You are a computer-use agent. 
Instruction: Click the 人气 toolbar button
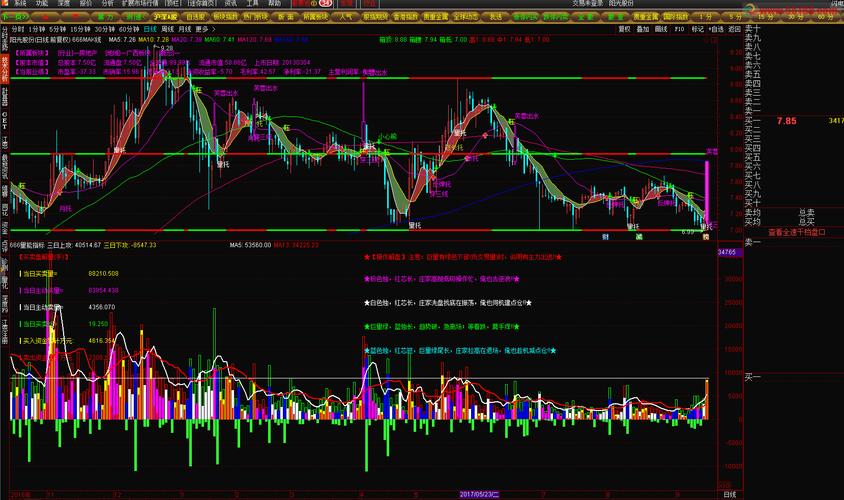click(x=346, y=17)
